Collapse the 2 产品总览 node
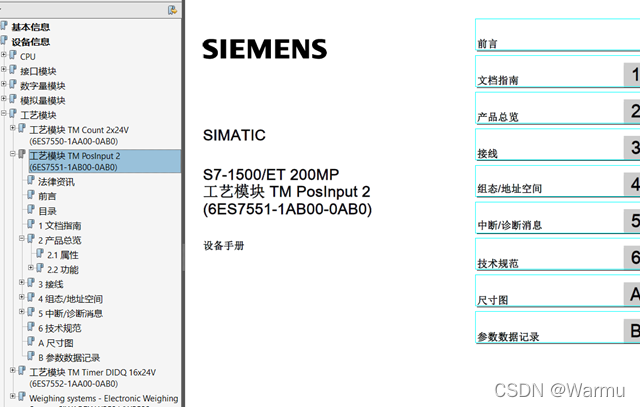The height and width of the screenshot is (407, 640). point(22,238)
